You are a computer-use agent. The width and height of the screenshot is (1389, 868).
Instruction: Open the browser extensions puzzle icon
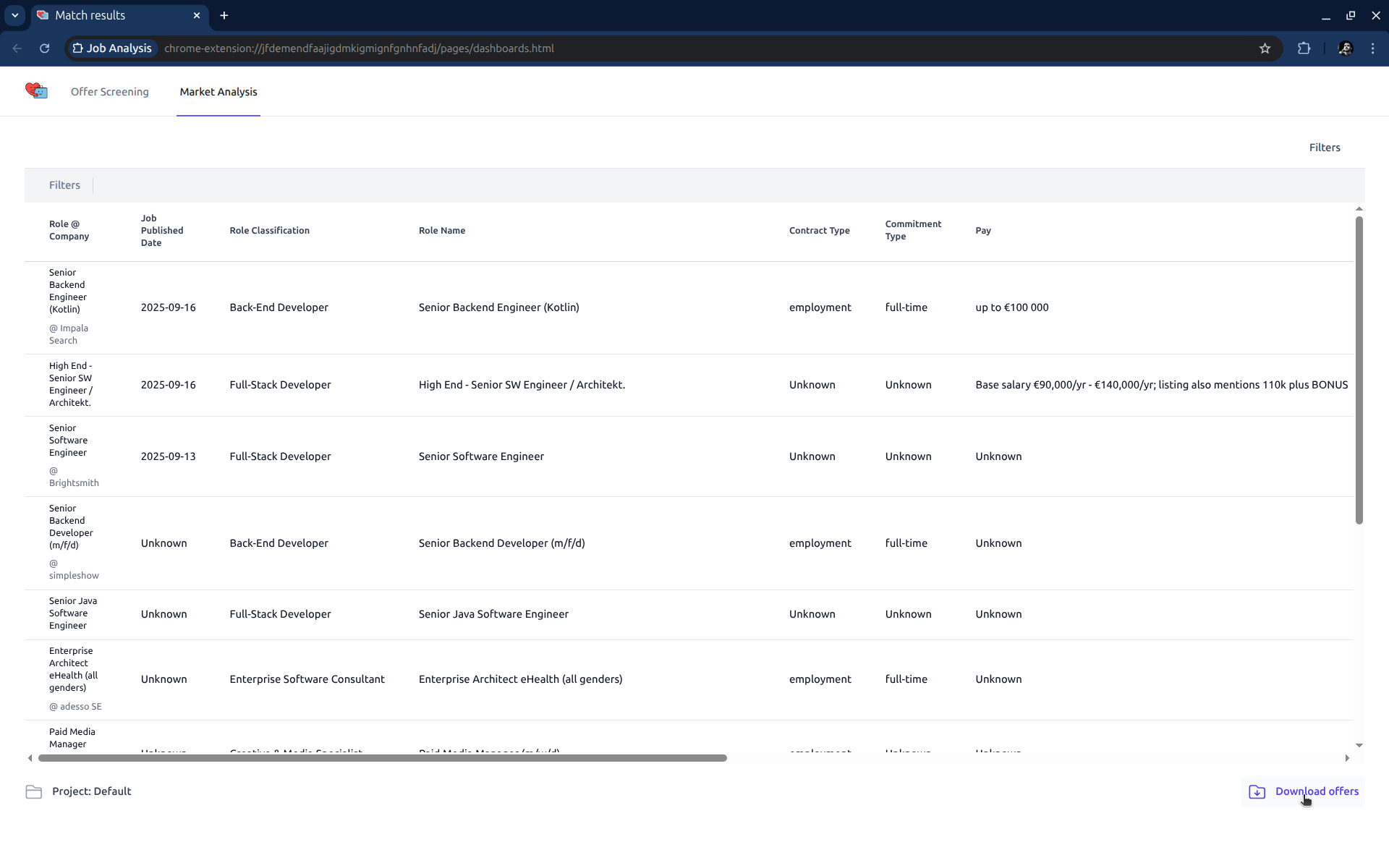point(1304,48)
